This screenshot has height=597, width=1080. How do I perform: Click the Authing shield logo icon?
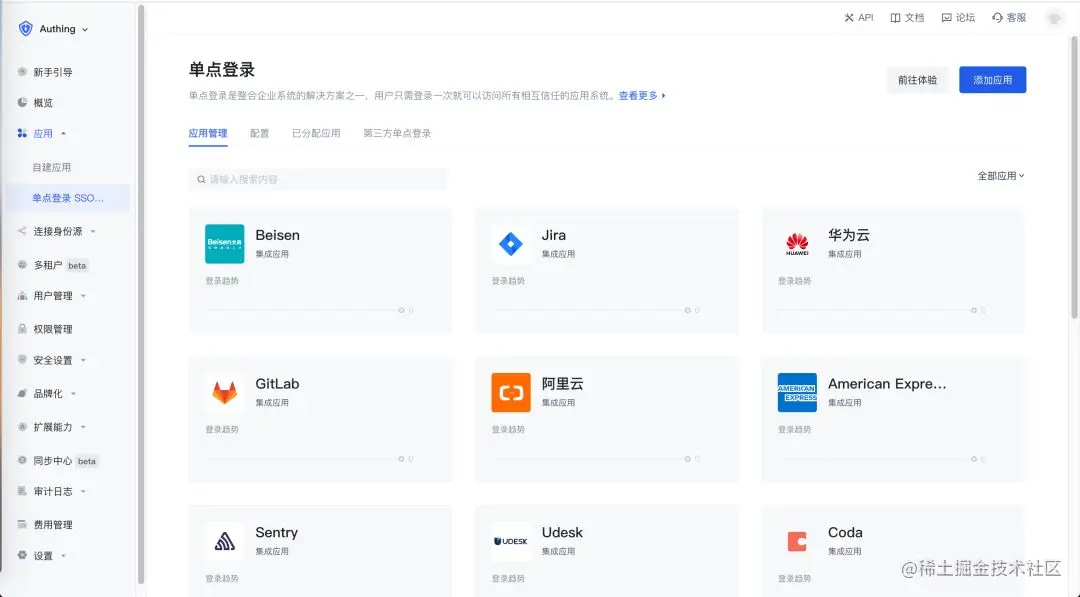(x=25, y=28)
